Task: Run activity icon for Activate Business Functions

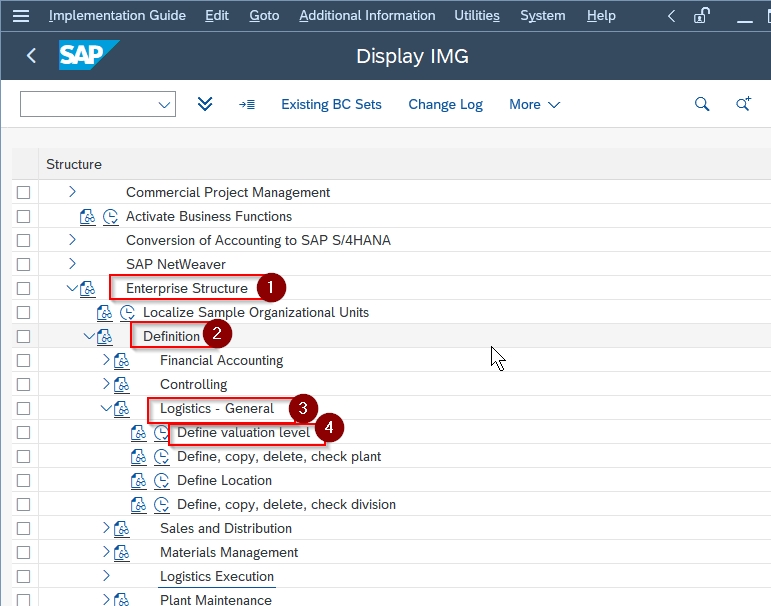Action: 111,217
